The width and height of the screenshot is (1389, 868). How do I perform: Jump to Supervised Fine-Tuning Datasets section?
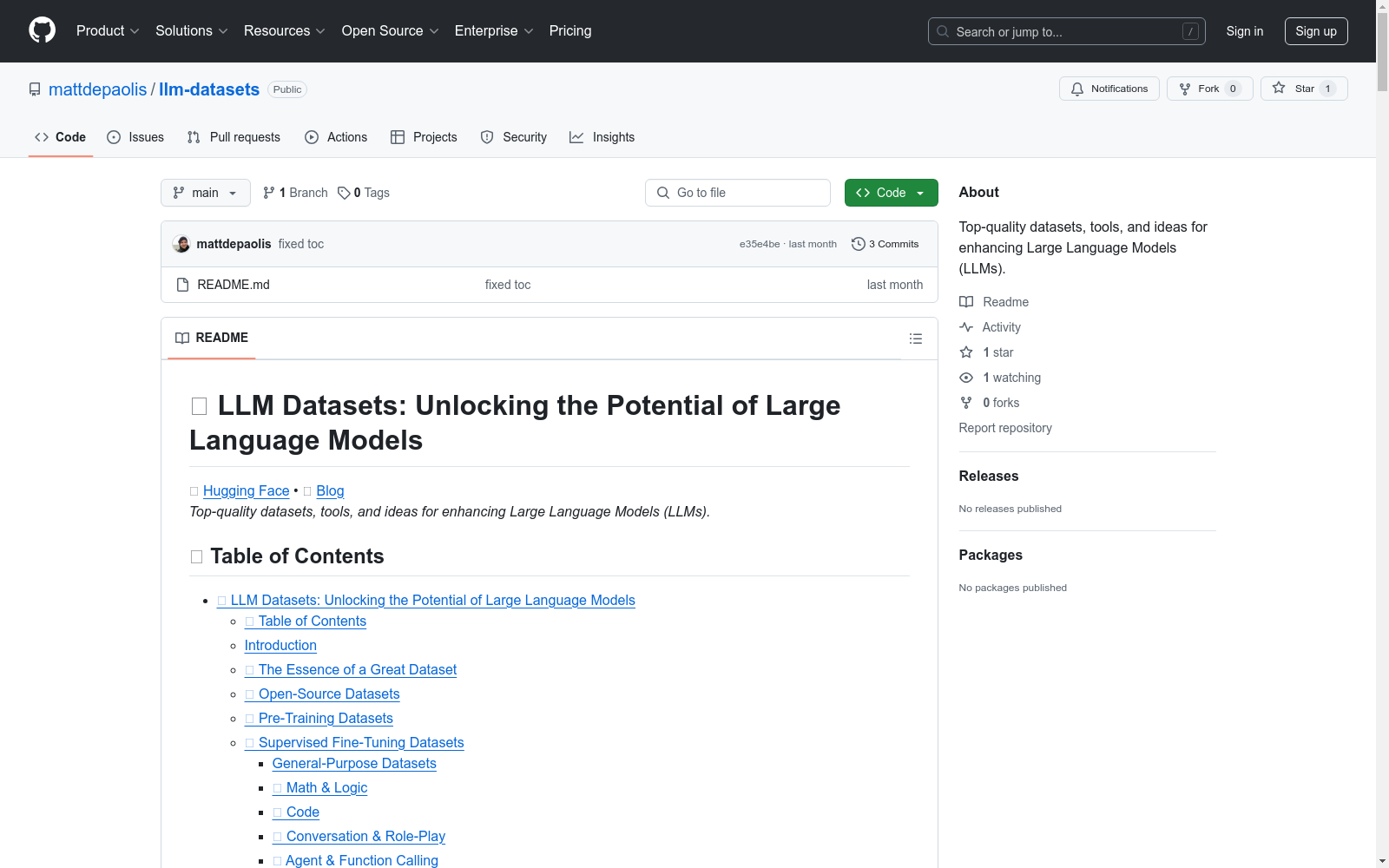pos(354,743)
